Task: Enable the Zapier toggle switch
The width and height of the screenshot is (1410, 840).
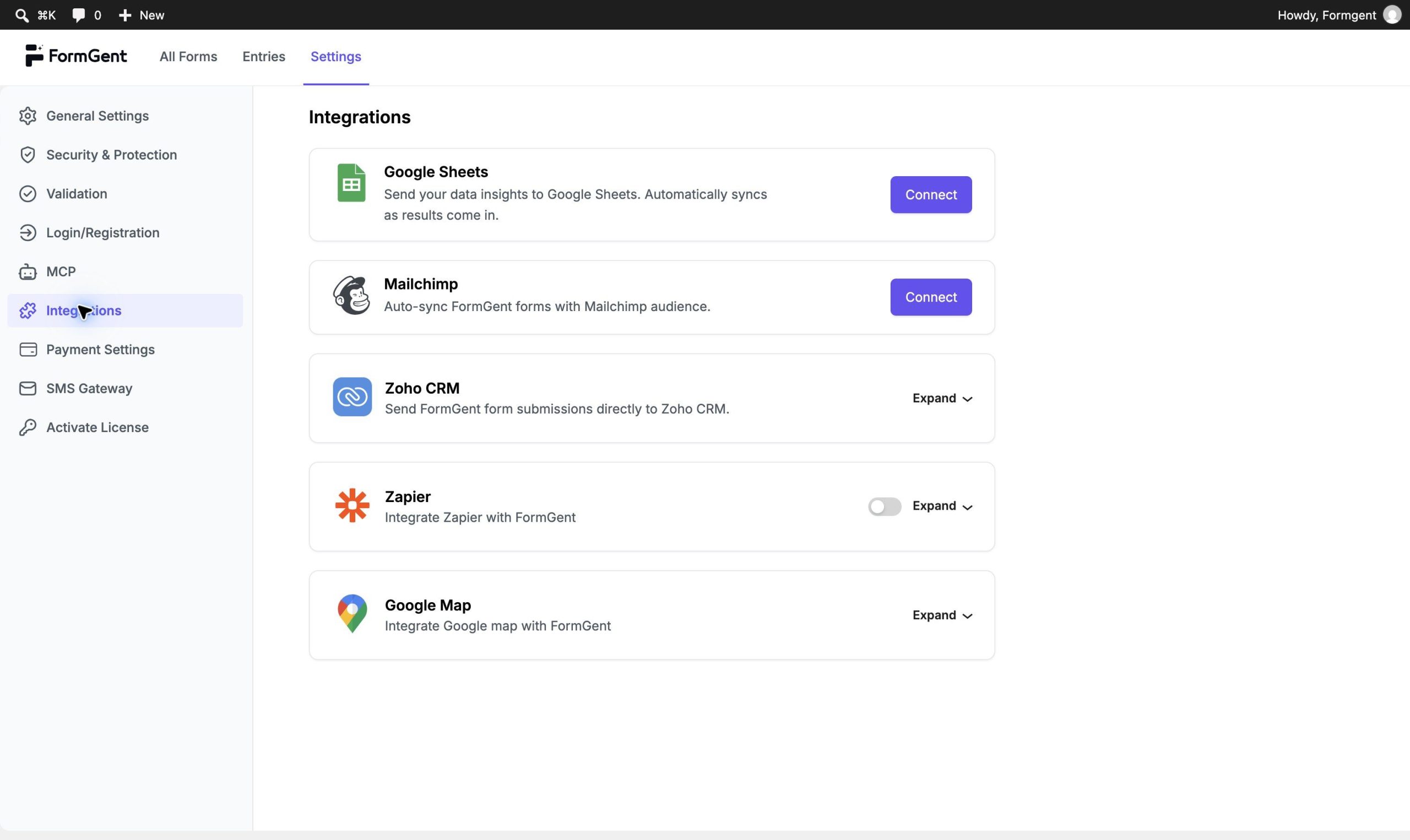Action: 885,506
